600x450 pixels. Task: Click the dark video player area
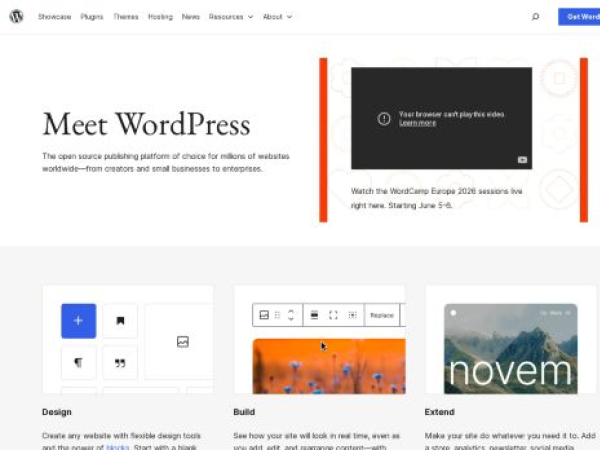442,118
